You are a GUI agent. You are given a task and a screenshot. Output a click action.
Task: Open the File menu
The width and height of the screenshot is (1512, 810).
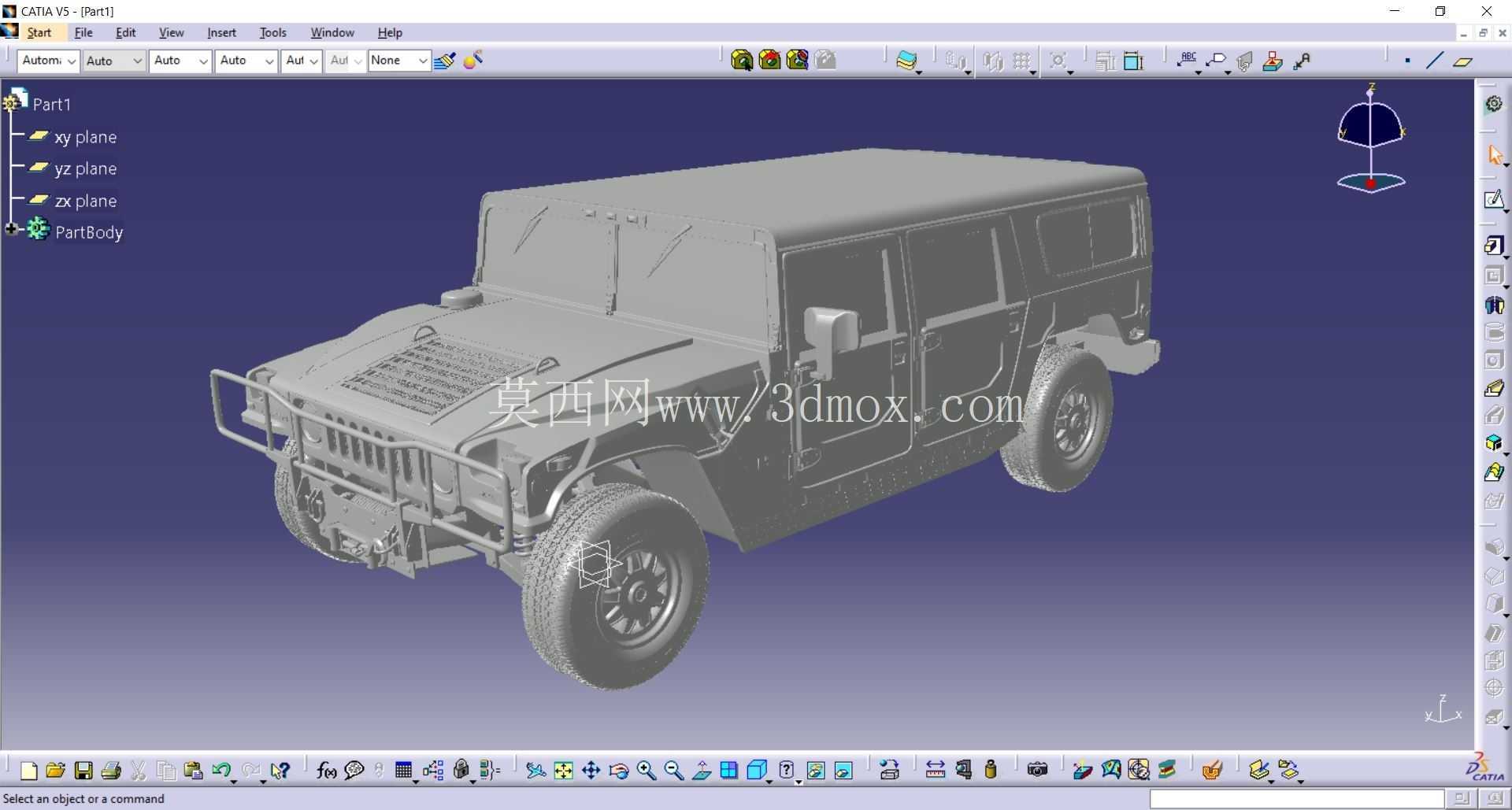point(83,32)
